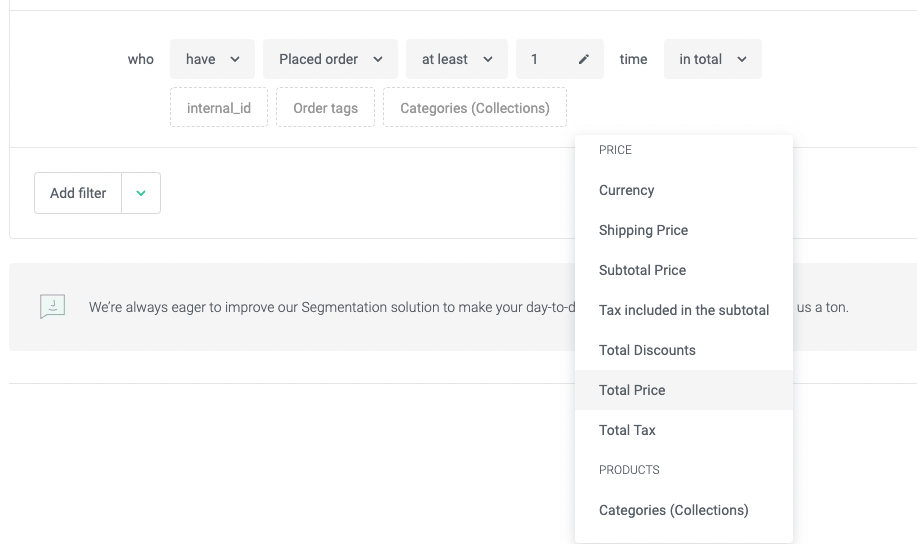Add the internal_id property filter
The image size is (917, 544).
(x=219, y=108)
